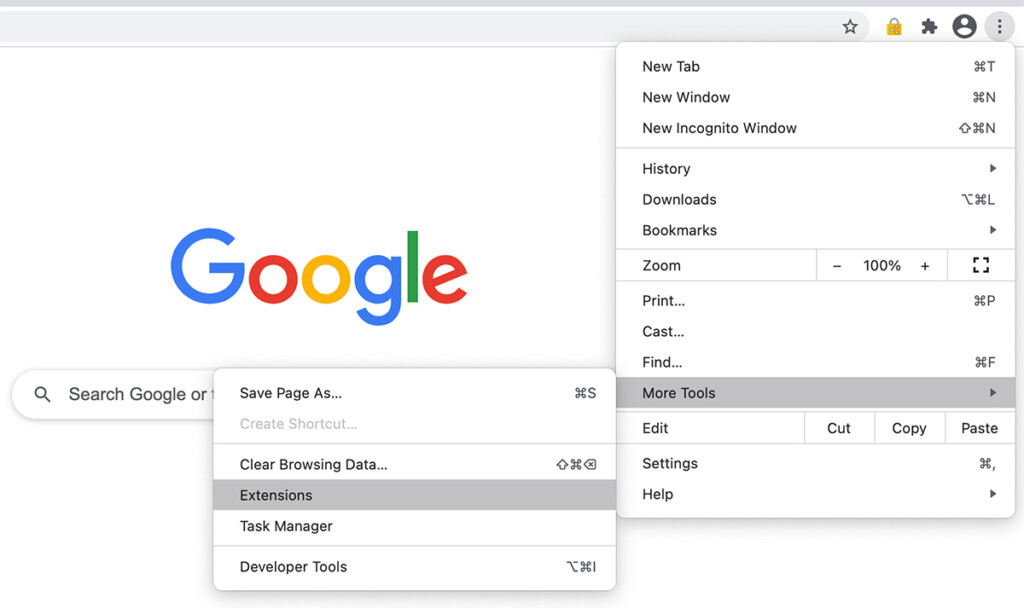Open Task Manager from submenu
1024x608 pixels.
pos(414,526)
